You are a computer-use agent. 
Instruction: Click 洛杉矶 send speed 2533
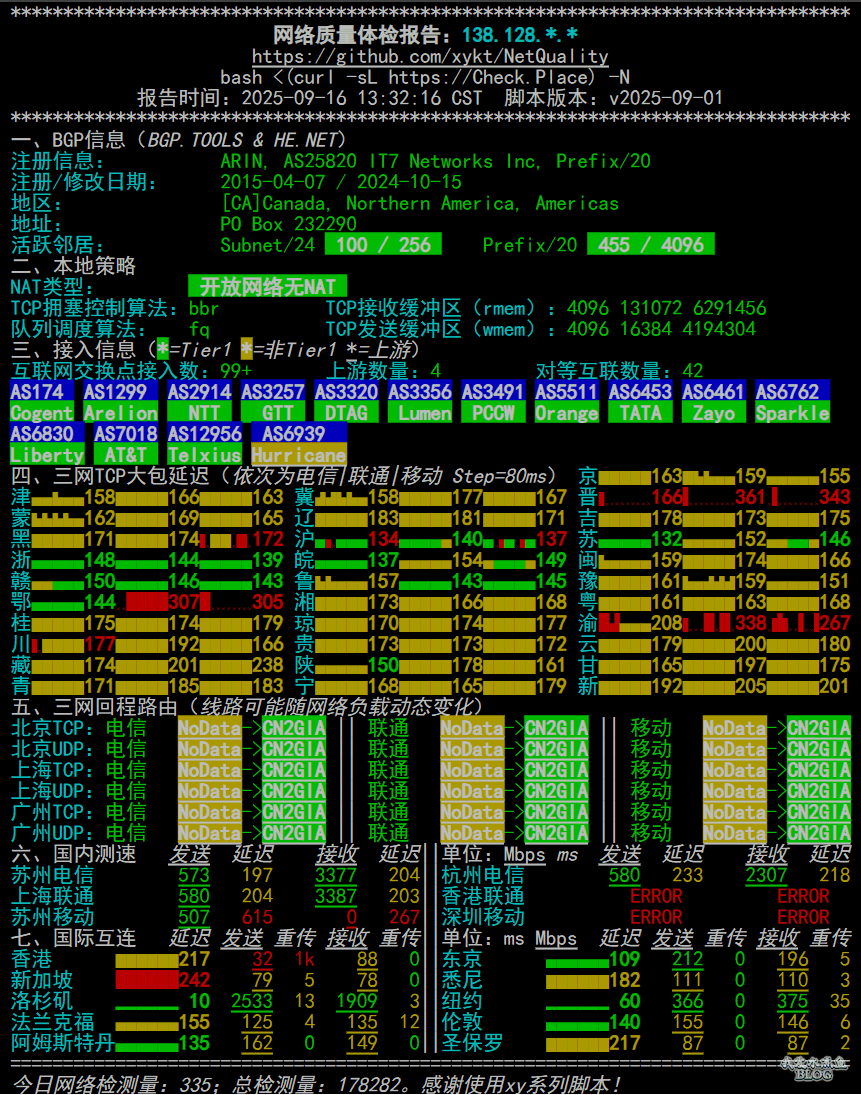(252, 1001)
